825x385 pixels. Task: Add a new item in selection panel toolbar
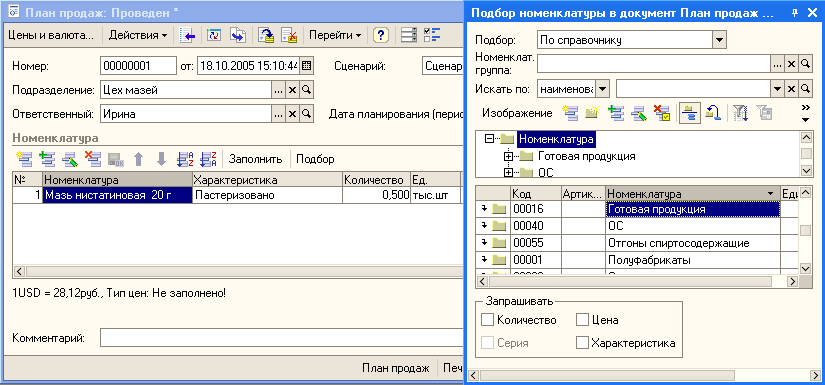click(569, 113)
